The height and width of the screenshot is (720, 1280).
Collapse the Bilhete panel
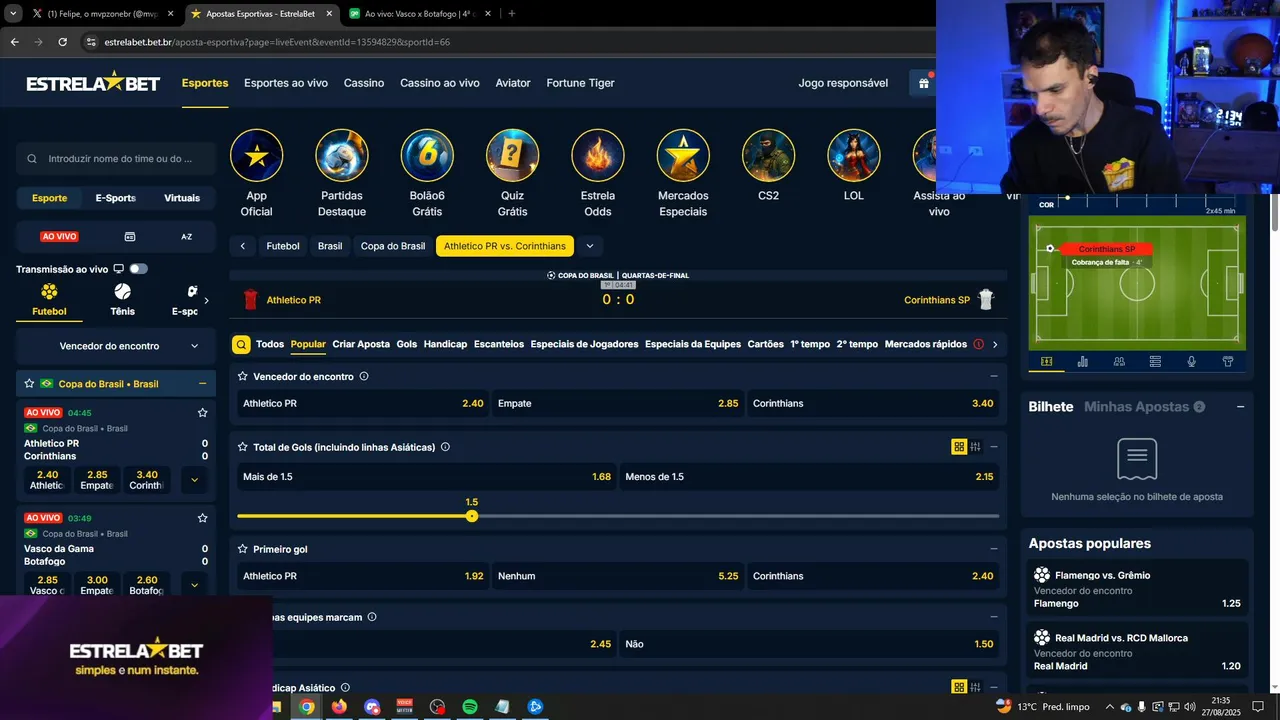(1241, 407)
